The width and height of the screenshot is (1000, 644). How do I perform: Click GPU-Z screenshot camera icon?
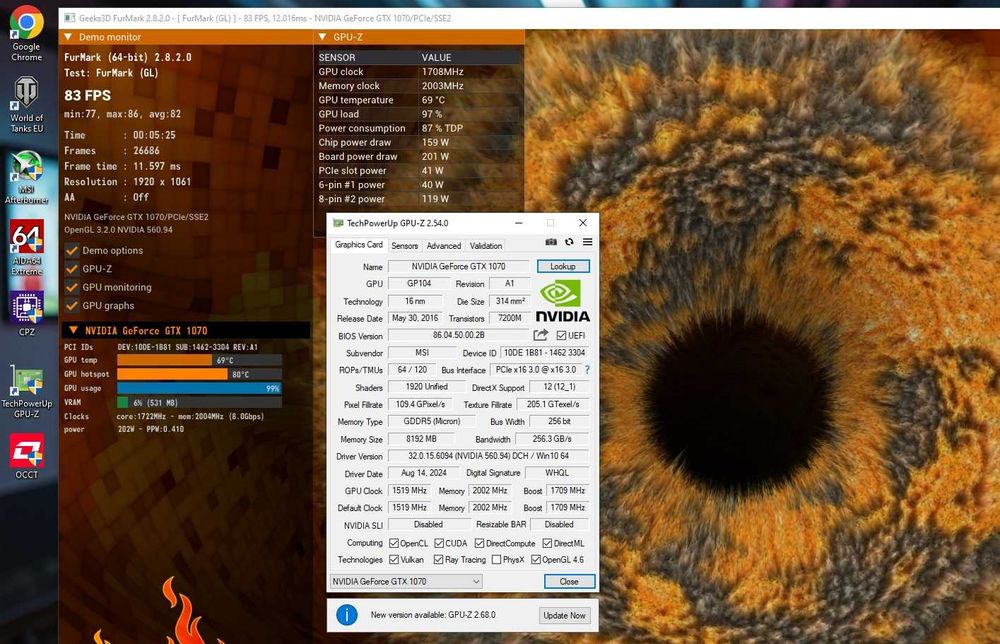pyautogui.click(x=551, y=242)
